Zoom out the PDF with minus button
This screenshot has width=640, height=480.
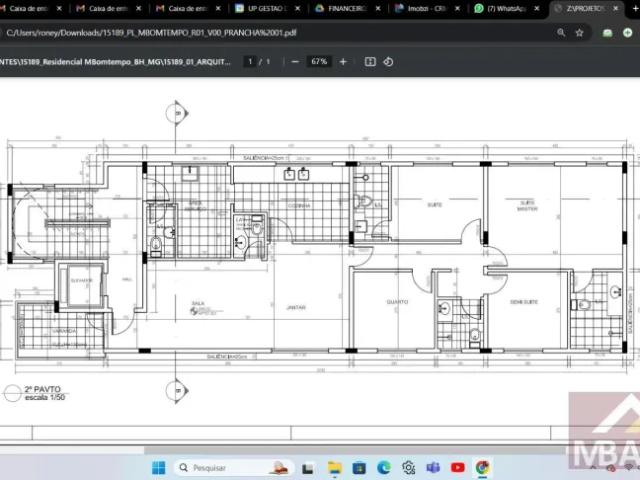click(295, 62)
